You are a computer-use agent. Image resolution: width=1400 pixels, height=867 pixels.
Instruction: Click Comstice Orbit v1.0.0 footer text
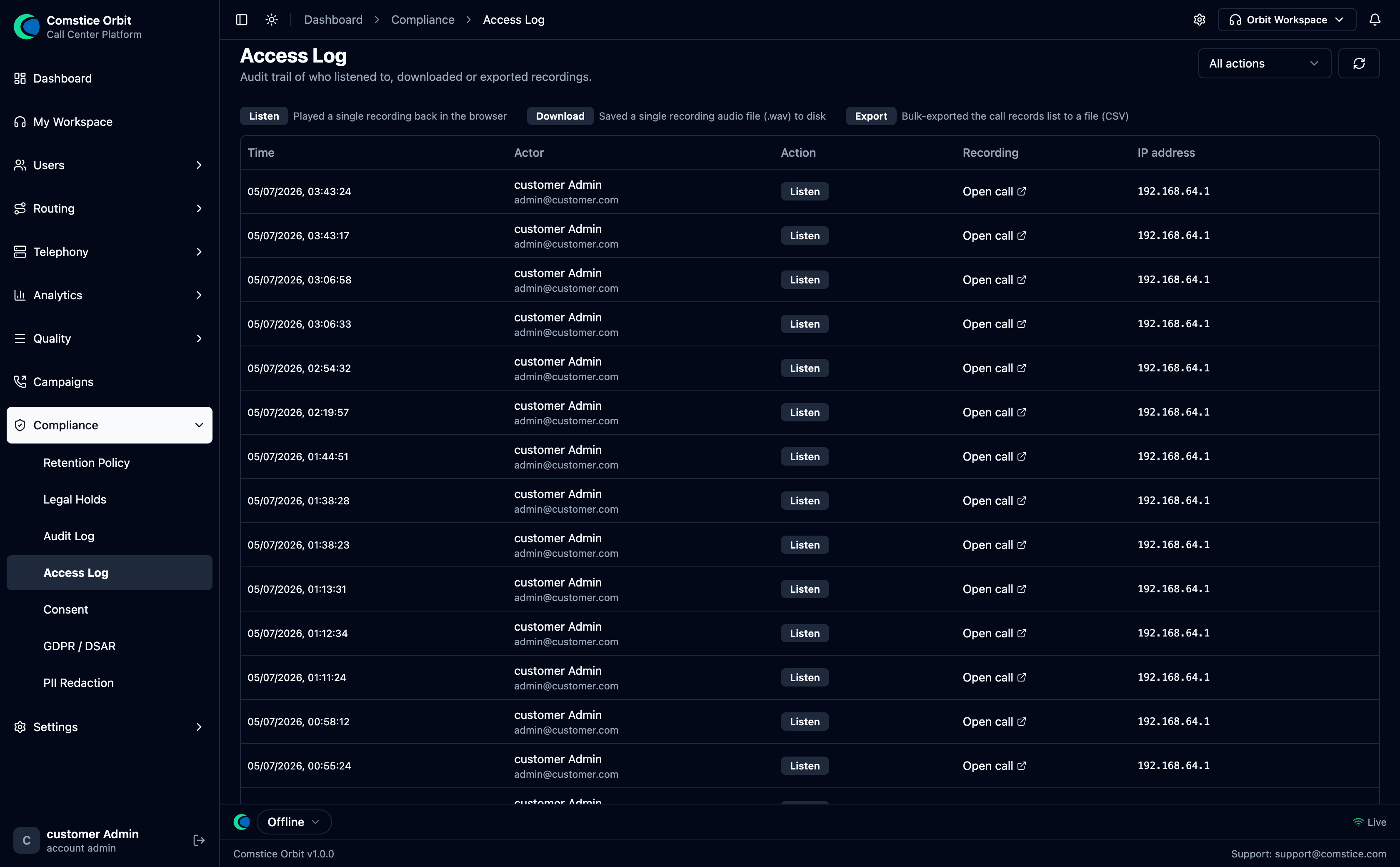coord(284,854)
